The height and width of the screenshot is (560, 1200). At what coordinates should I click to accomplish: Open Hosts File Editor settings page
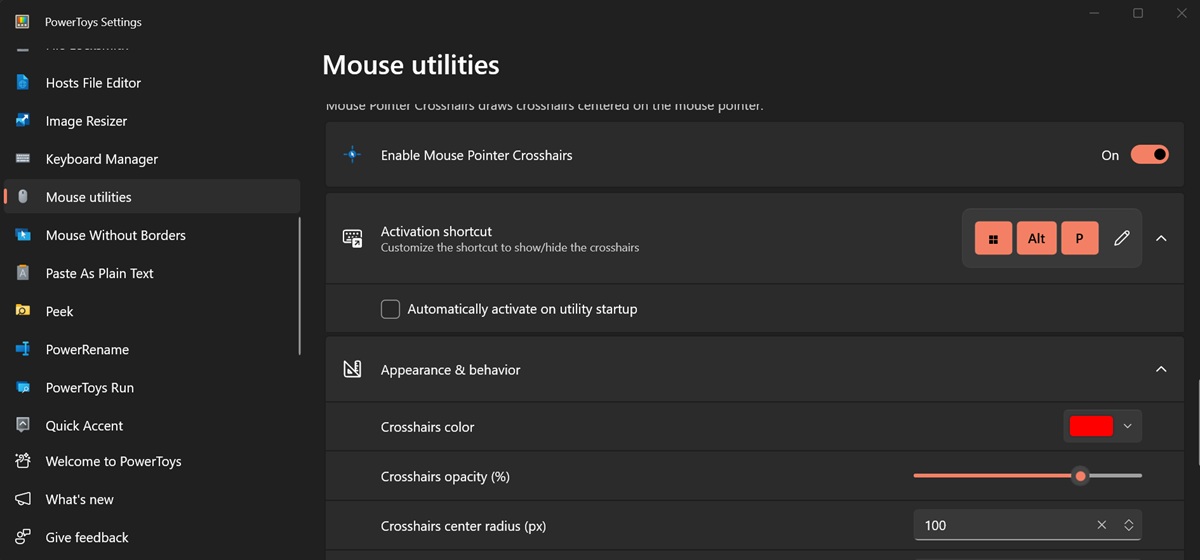152,83
